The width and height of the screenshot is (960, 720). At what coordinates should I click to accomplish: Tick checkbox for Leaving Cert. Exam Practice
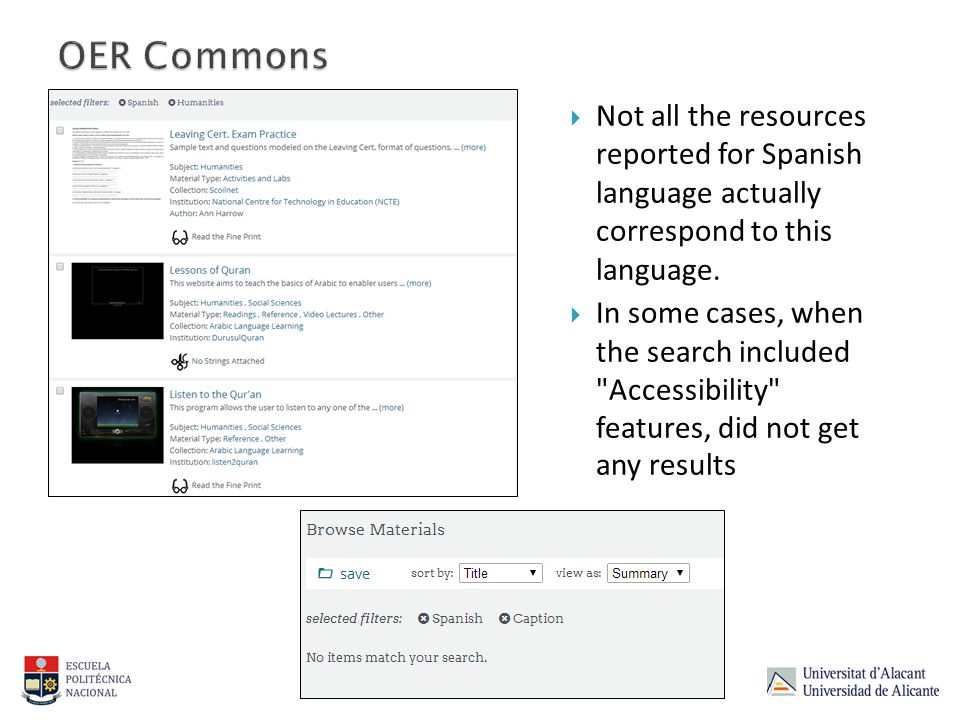[60, 130]
